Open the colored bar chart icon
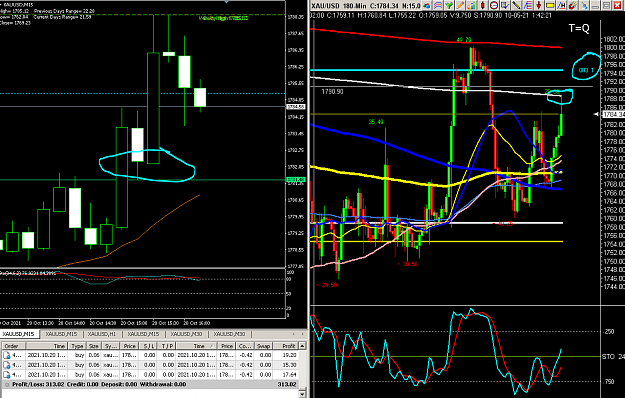The width and height of the screenshot is (625, 398). [x=472, y=6]
